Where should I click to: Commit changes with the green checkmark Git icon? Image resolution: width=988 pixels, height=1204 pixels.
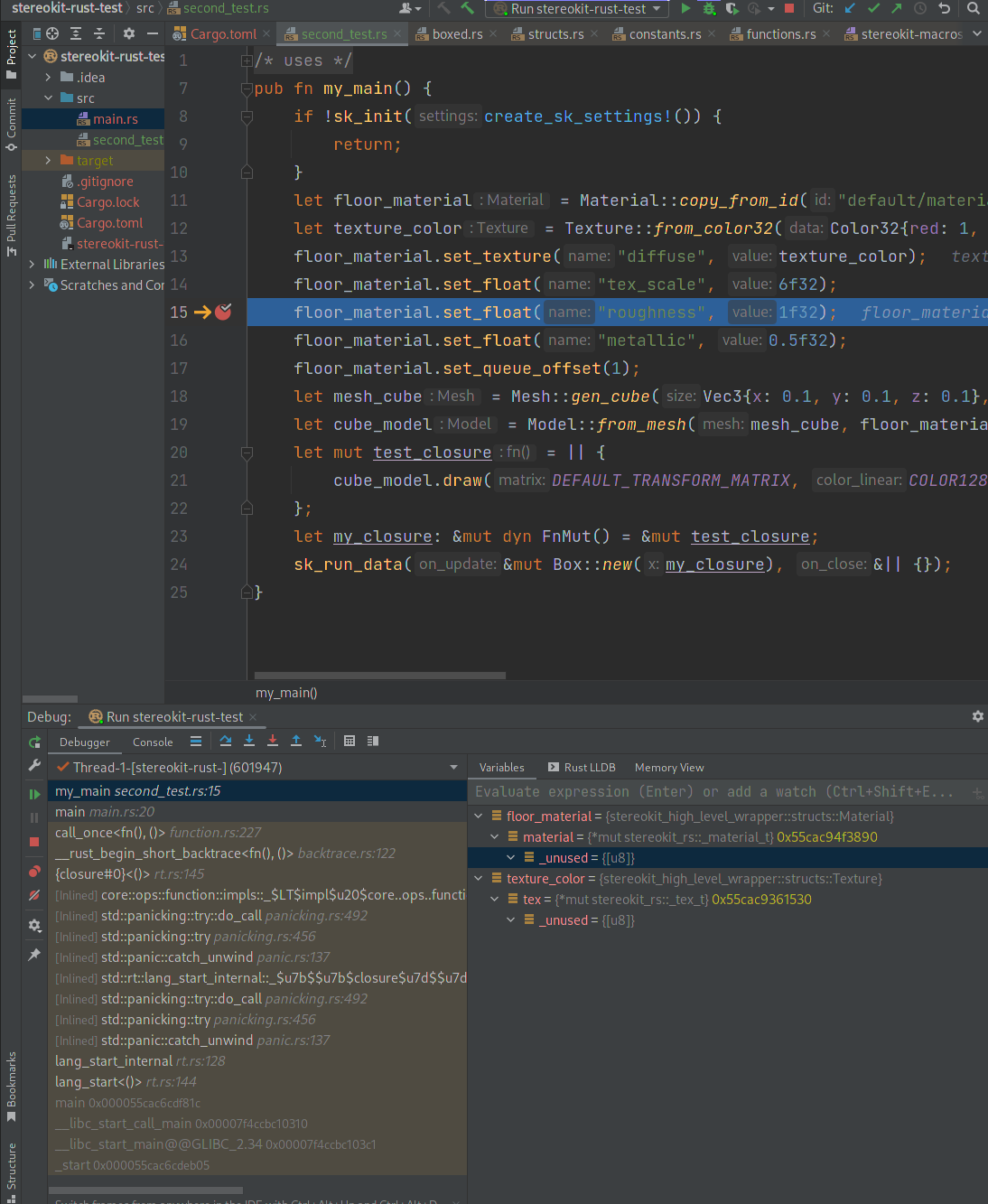pyautogui.click(x=872, y=7)
